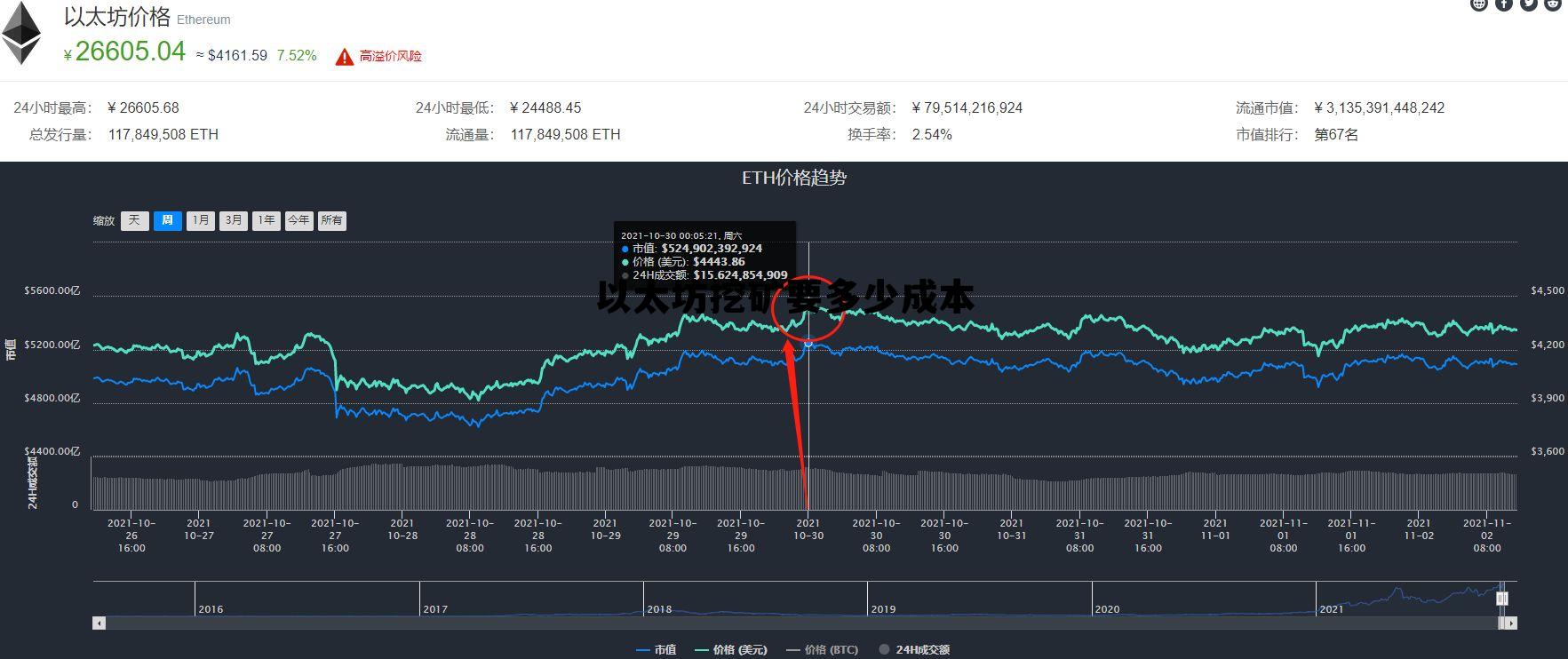This screenshot has width=1568, height=659.
Task: Click the 2021-10-28 x-axis date label
Action: pyautogui.click(x=402, y=529)
